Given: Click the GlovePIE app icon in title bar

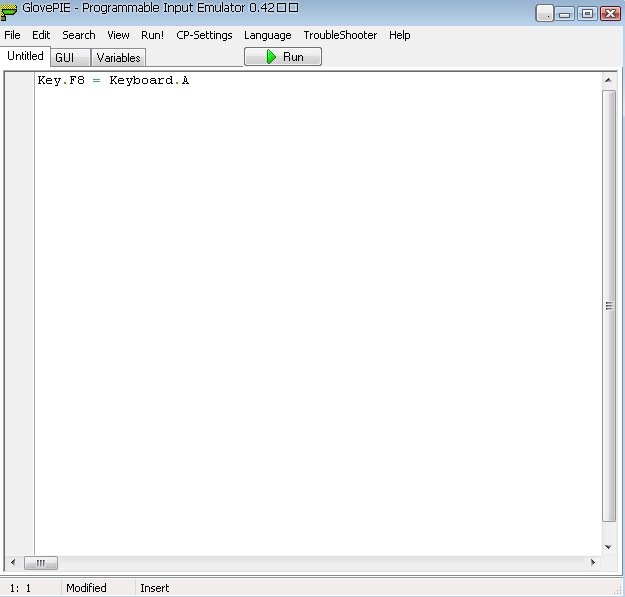Looking at the screenshot, I should [8, 11].
